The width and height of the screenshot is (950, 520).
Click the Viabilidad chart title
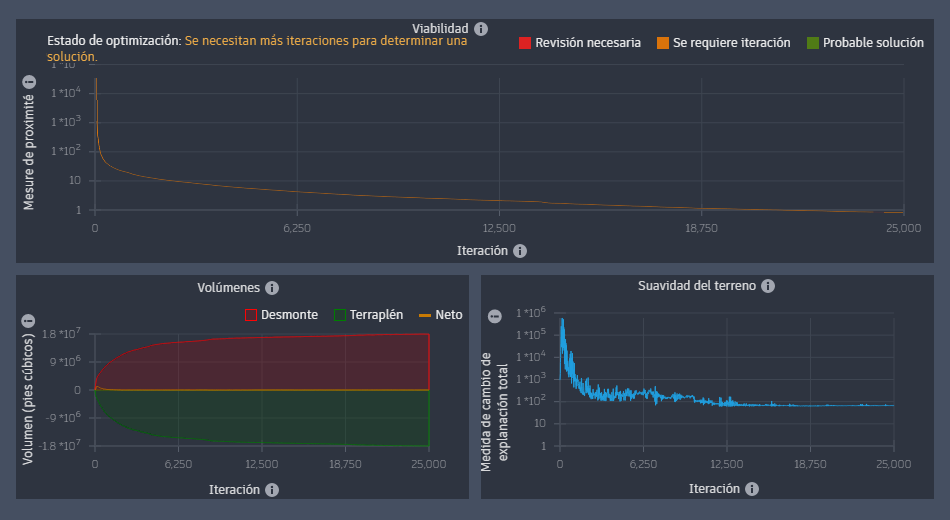pyautogui.click(x=440, y=28)
